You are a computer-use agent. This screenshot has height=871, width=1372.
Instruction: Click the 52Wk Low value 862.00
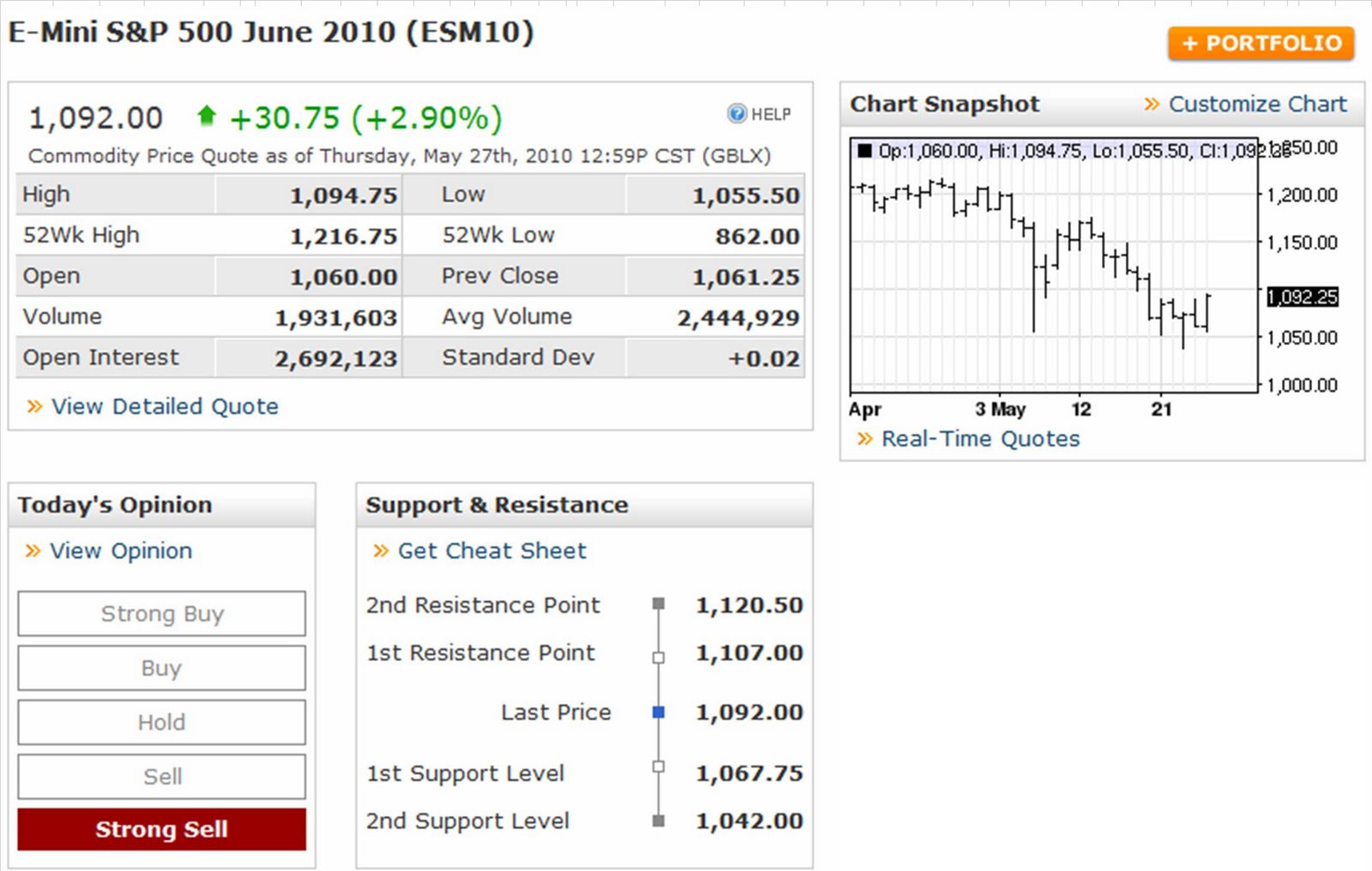758,237
